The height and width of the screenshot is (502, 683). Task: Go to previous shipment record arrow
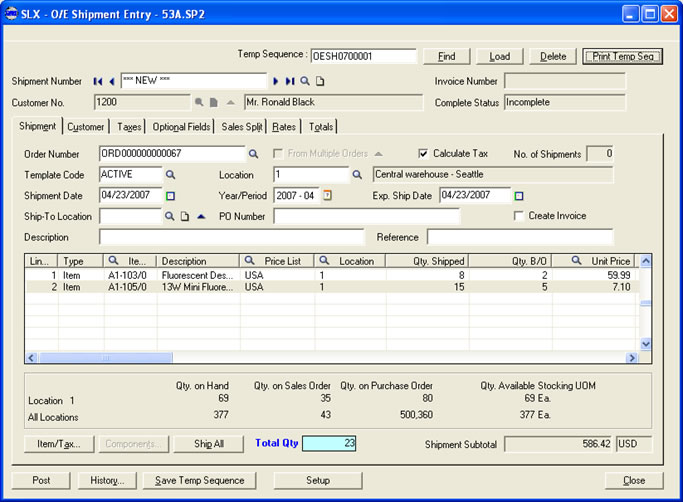(x=112, y=81)
